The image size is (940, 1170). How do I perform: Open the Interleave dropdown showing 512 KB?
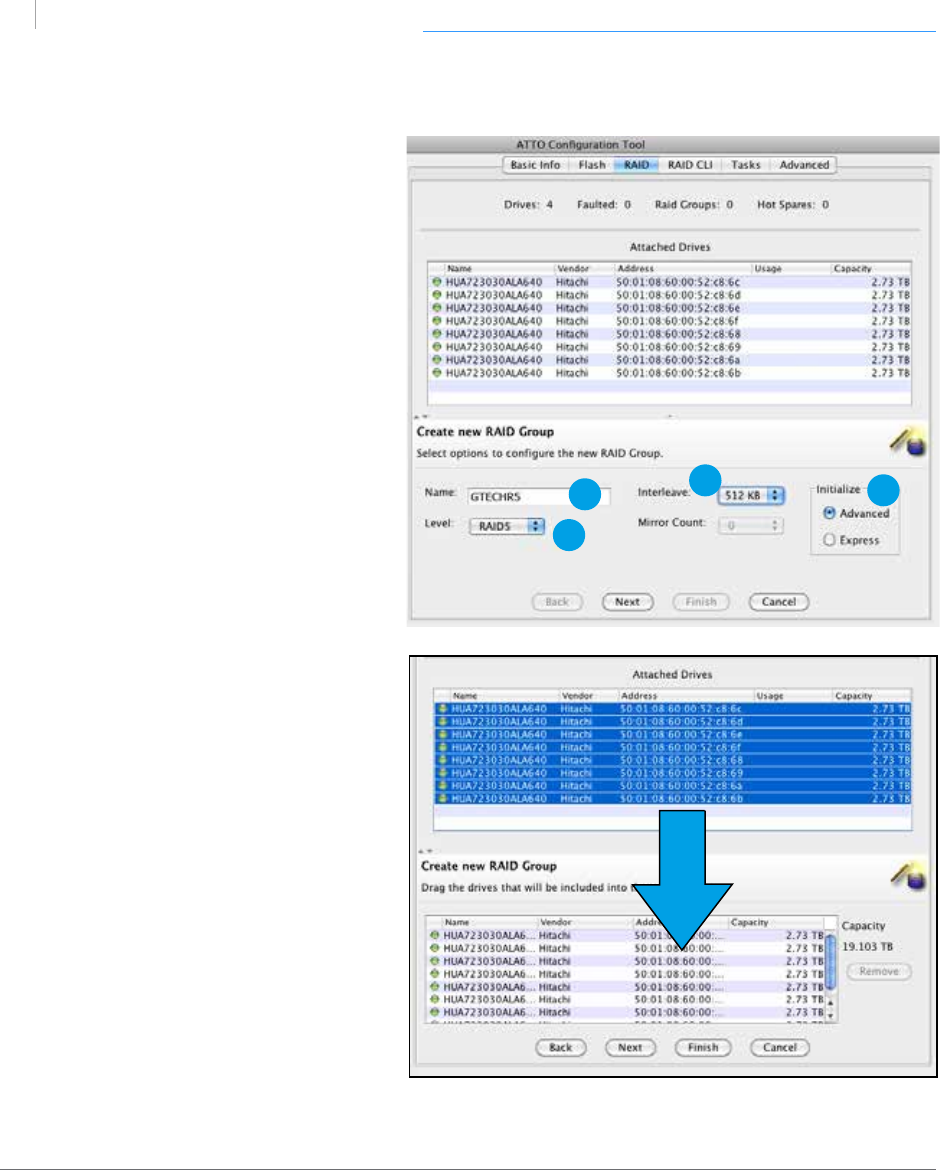point(751,495)
